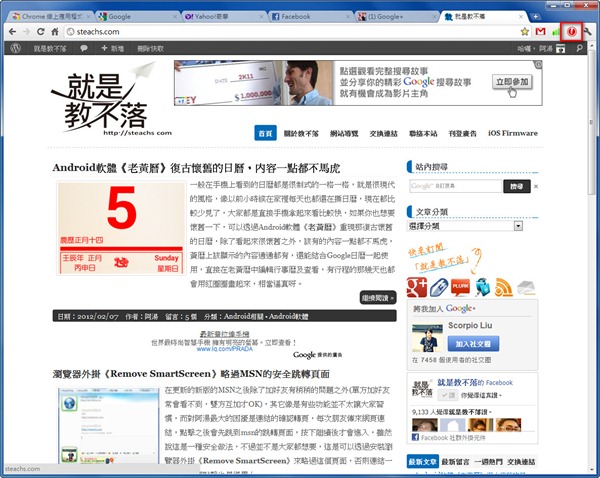Screen dimensions: 600x478
Task: Open the Android軟體《老黃曆》article title
Action: click(x=196, y=168)
